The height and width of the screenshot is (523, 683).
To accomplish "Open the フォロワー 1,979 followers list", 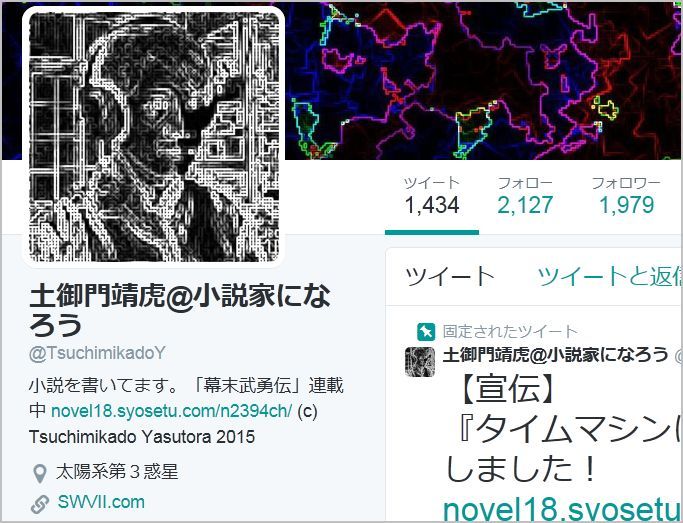I will pos(626,196).
